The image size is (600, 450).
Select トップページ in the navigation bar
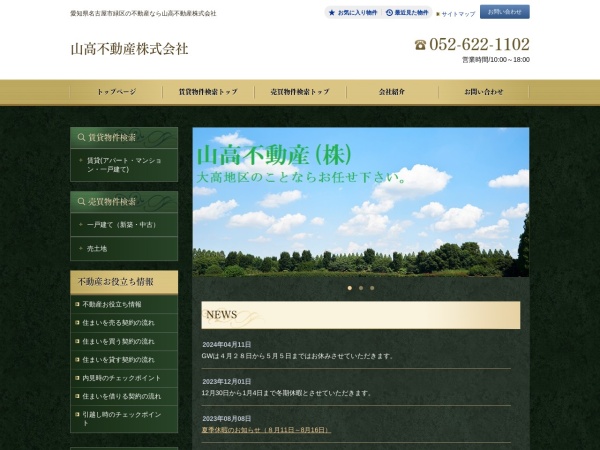pos(116,92)
